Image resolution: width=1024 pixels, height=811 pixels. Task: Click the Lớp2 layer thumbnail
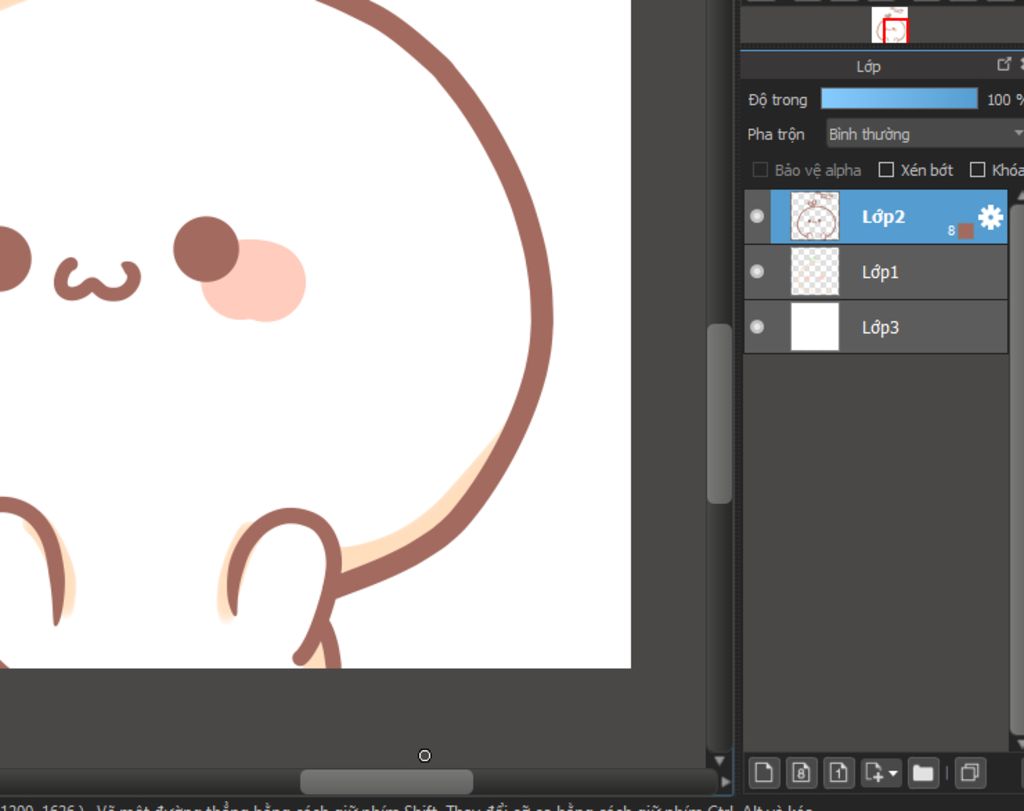815,216
